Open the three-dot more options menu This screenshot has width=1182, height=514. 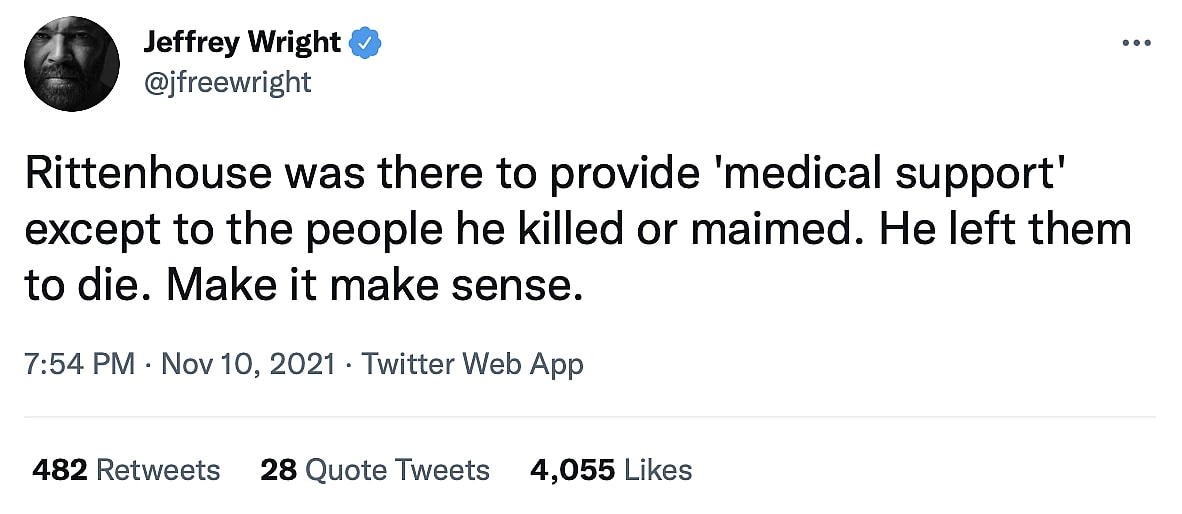pyautogui.click(x=1138, y=43)
